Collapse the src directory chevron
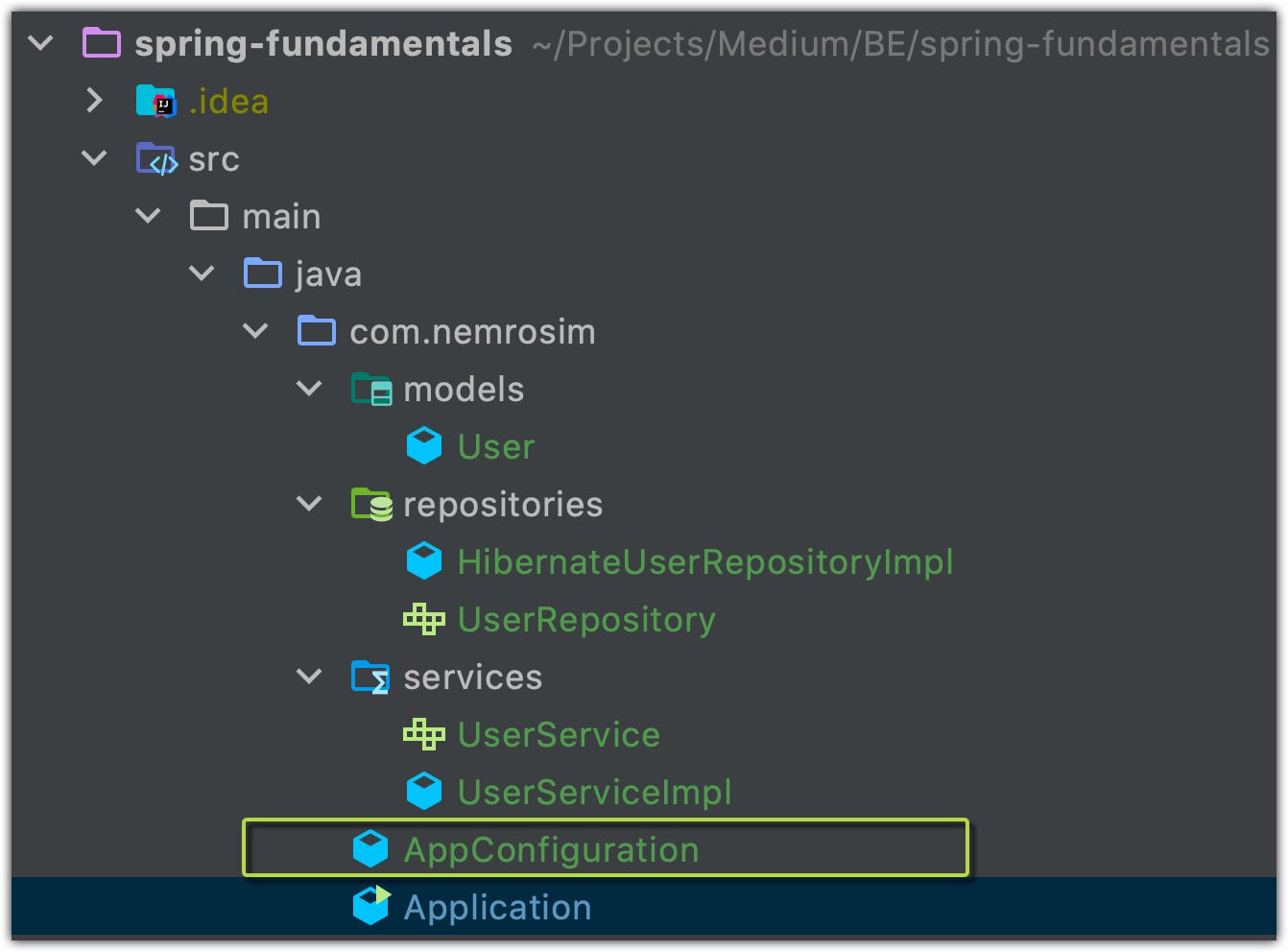The width and height of the screenshot is (1288, 952). click(x=94, y=158)
